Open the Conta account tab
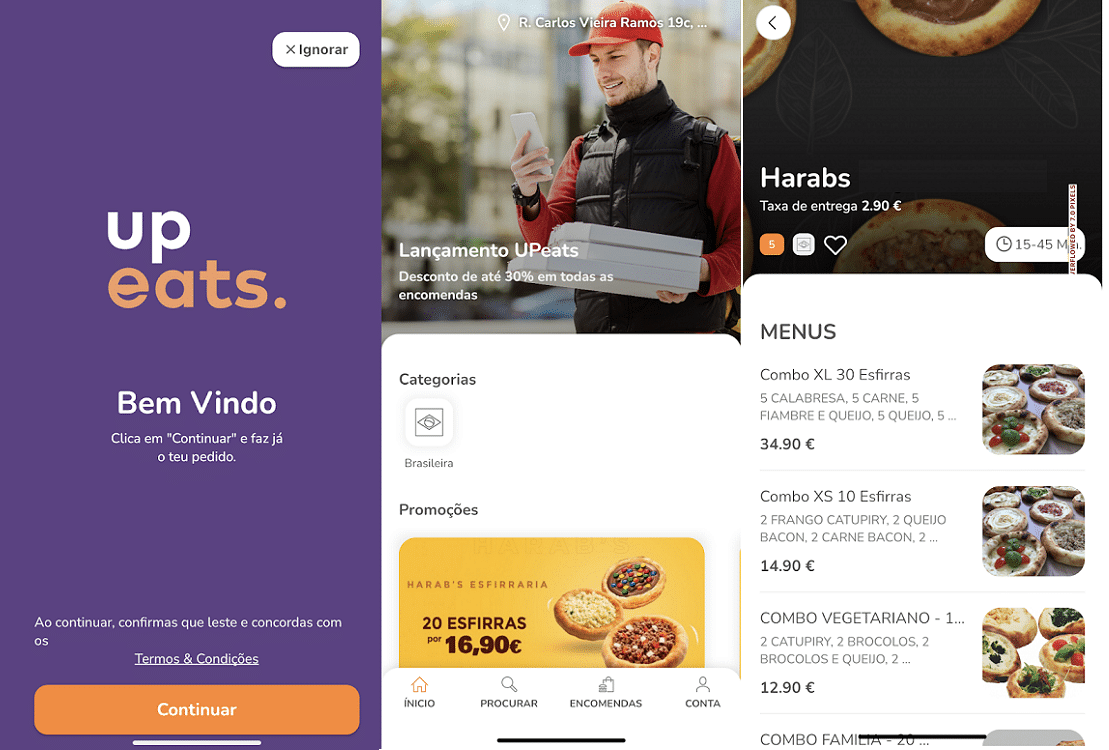This screenshot has width=1109, height=750. coord(702,693)
